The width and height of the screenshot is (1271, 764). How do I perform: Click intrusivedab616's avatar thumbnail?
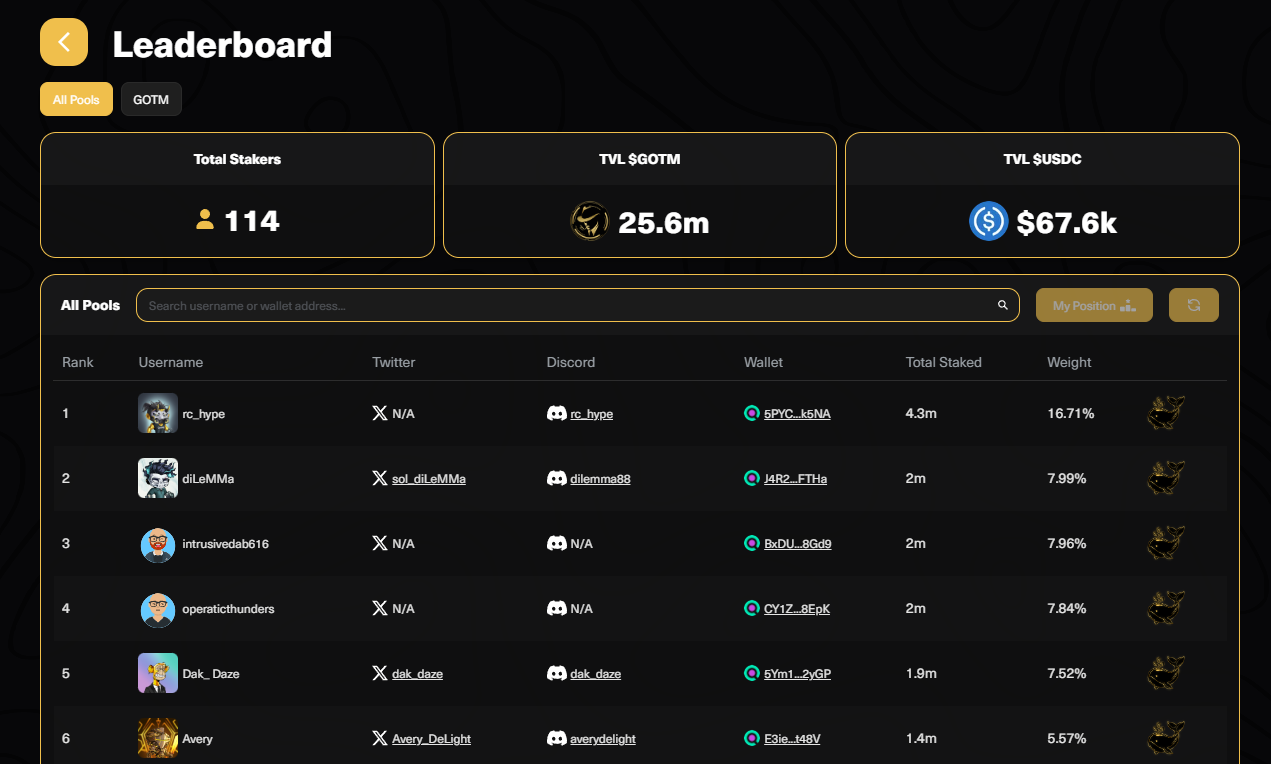pos(158,544)
